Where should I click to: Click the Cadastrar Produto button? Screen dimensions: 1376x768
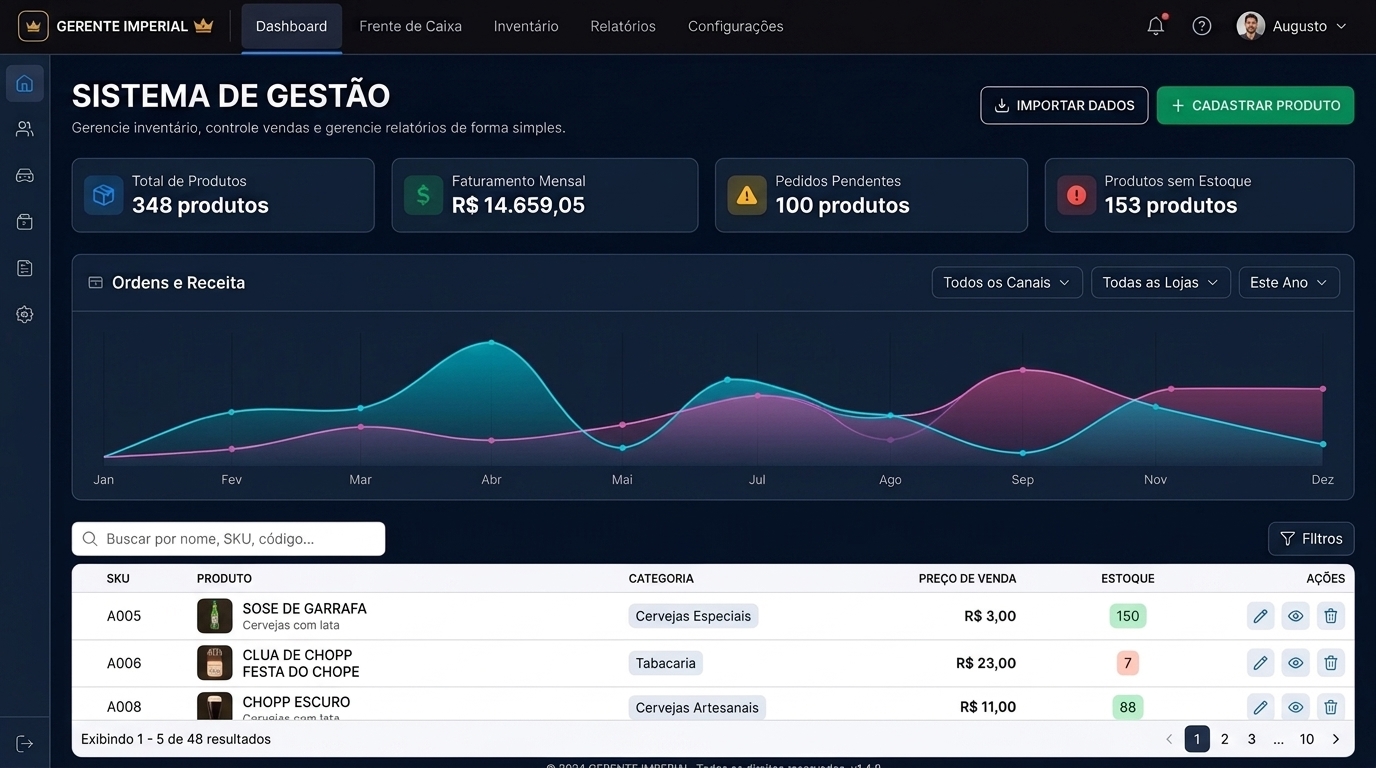pos(1255,105)
